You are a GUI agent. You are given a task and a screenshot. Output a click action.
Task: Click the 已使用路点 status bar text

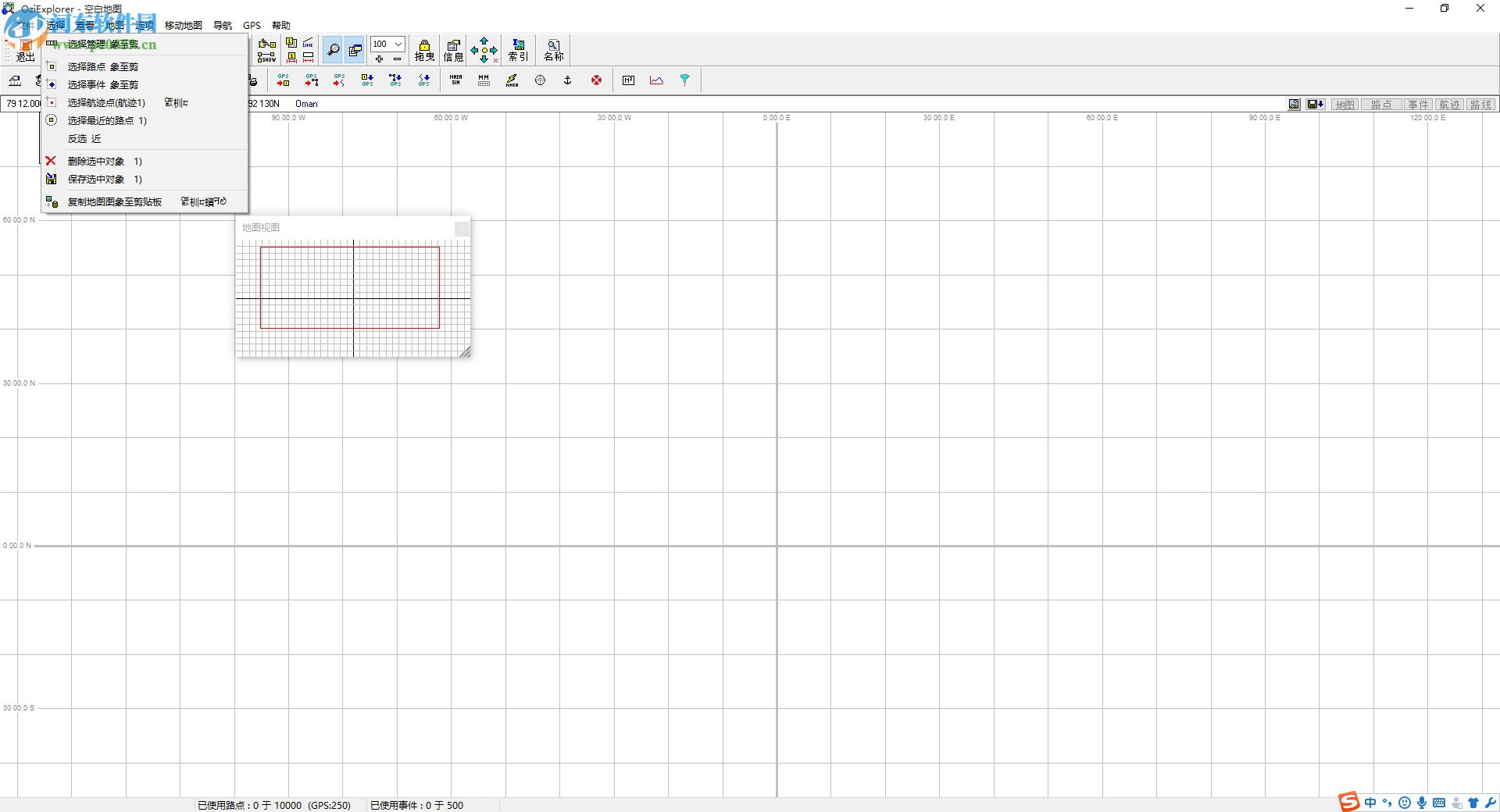coord(274,805)
